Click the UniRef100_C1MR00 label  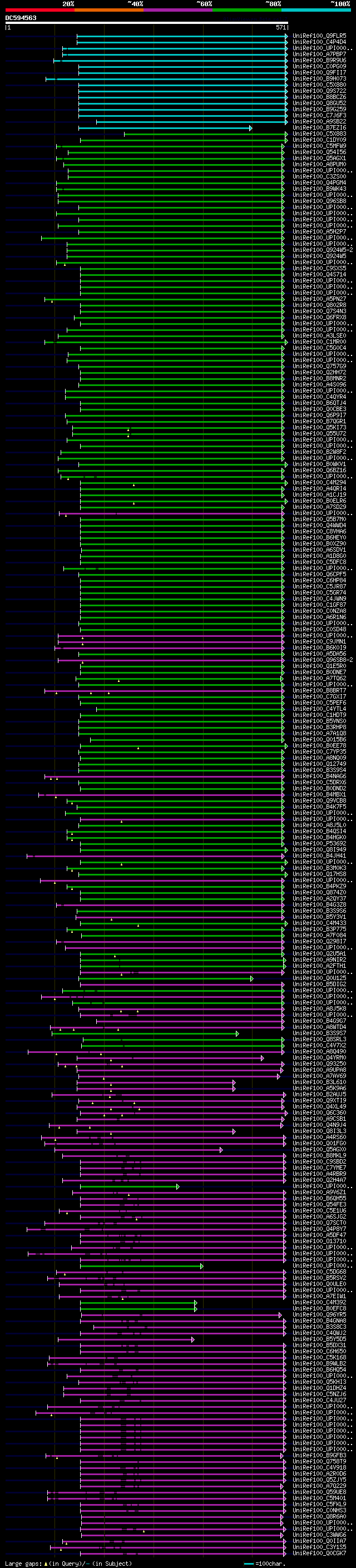pos(319,342)
